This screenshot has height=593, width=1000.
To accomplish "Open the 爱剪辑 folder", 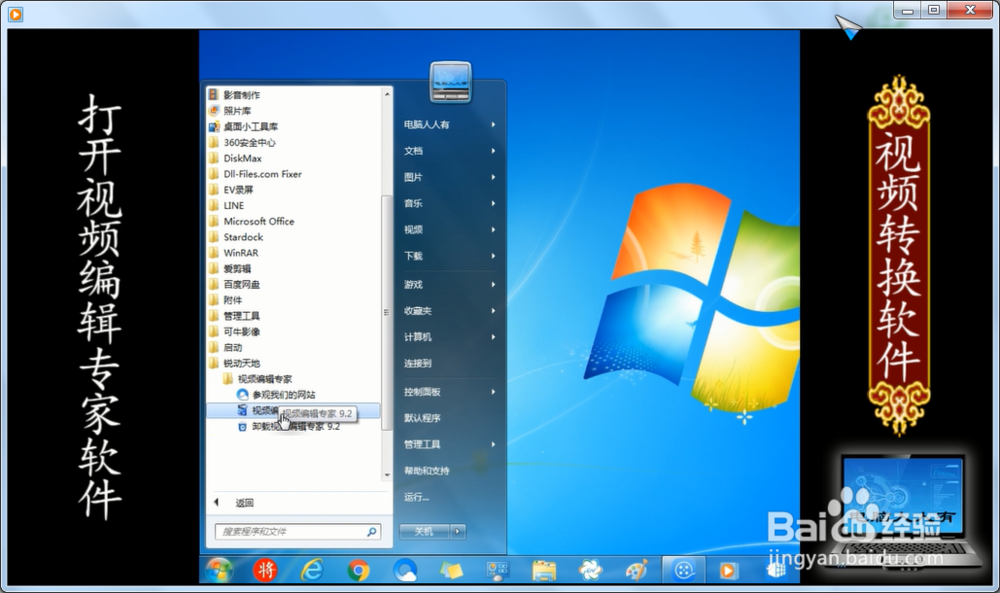I will click(231, 268).
